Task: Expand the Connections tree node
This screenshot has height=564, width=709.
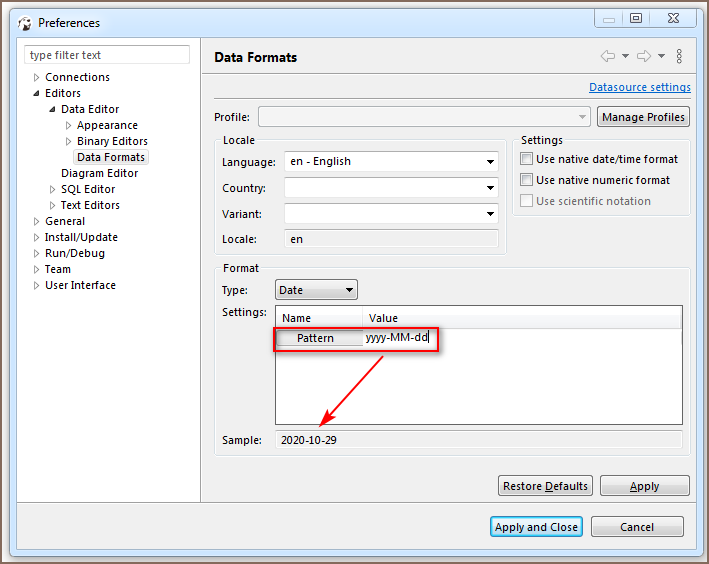Action: (37, 78)
